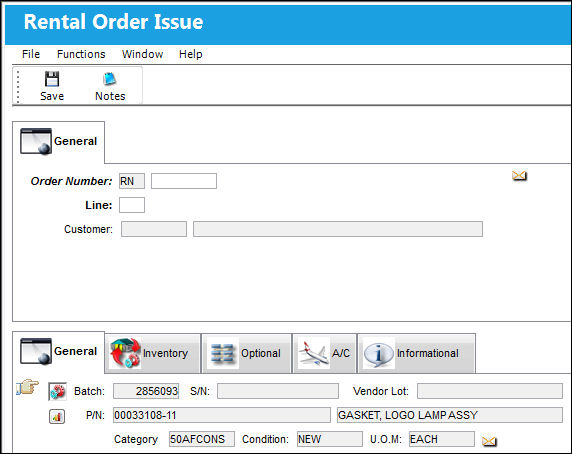
Task: Click the S/N field
Action: (278, 391)
